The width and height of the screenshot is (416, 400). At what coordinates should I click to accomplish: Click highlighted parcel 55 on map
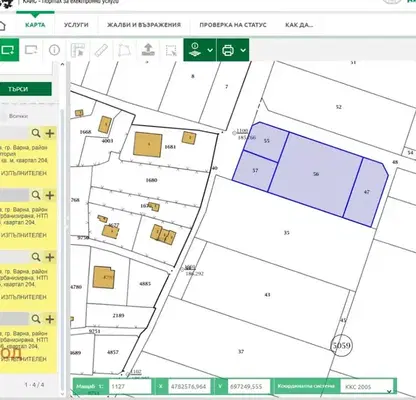coord(266,141)
